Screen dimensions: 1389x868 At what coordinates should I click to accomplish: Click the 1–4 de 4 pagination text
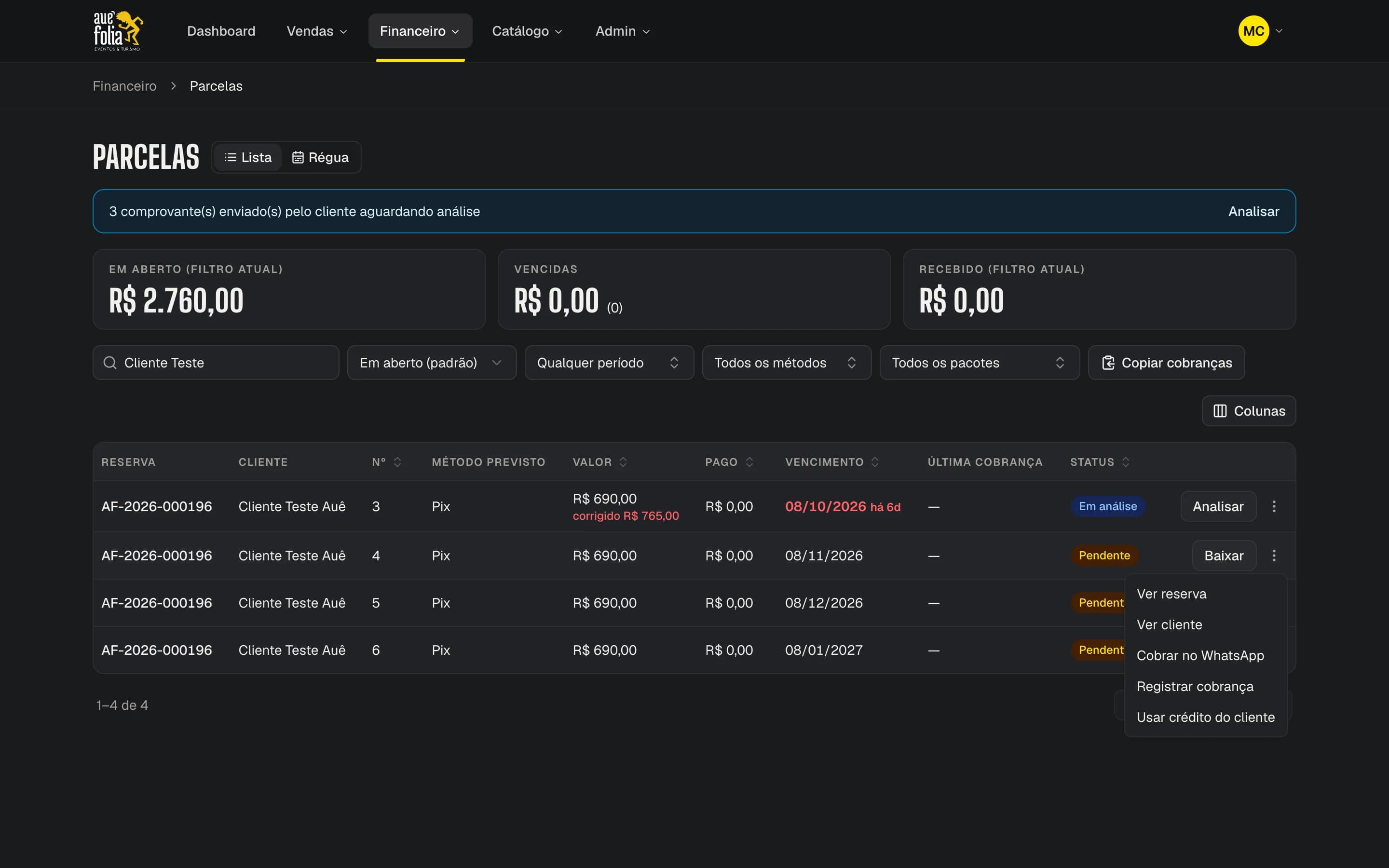click(x=122, y=705)
